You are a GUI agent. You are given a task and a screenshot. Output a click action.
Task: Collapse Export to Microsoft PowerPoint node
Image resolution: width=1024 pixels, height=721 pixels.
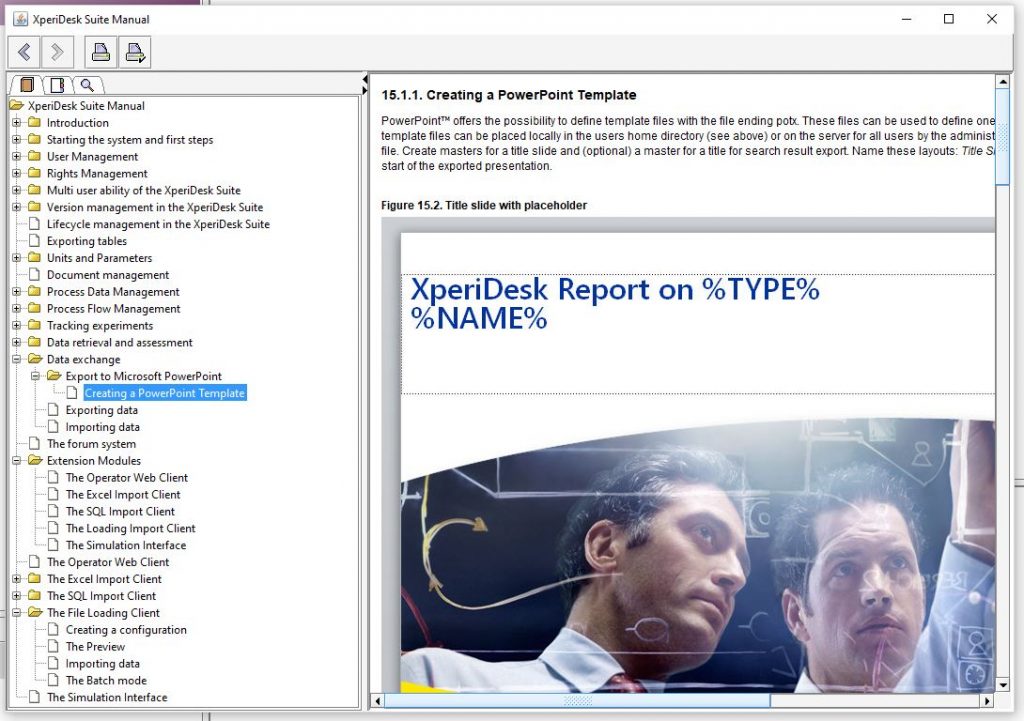point(35,376)
